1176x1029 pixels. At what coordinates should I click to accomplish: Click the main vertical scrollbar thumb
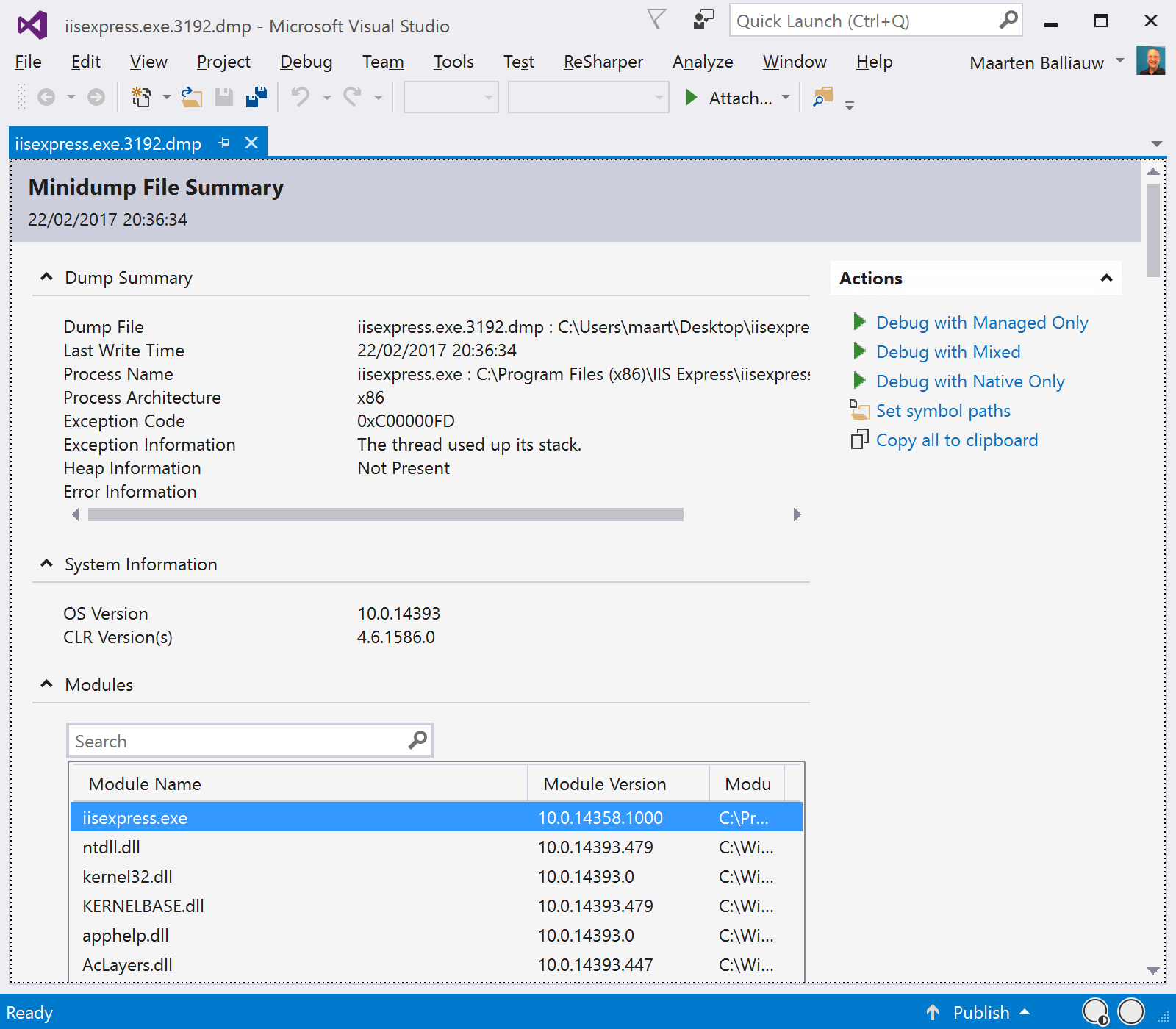[x=1153, y=230]
